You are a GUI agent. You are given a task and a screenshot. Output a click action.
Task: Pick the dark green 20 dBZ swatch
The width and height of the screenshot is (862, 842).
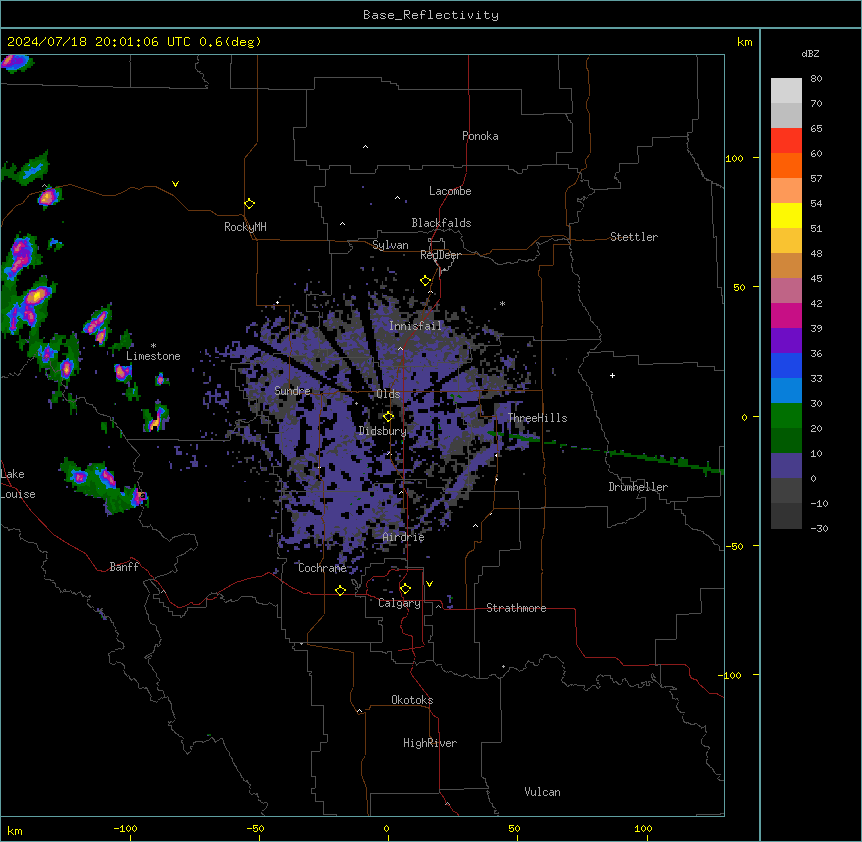pos(786,440)
